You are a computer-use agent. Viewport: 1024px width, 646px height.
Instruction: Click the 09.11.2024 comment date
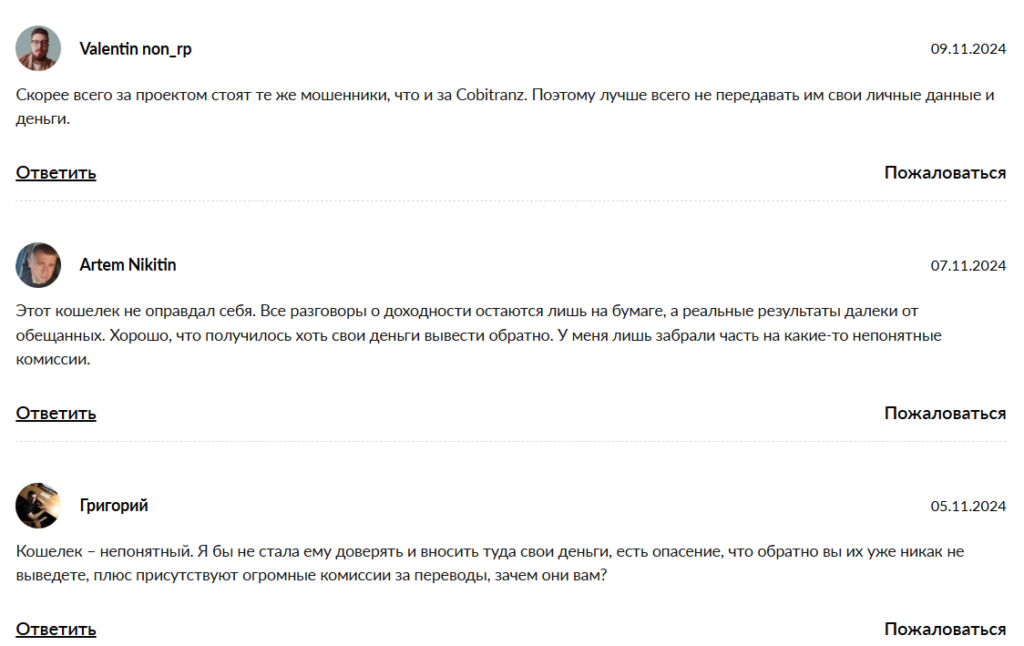tap(968, 48)
